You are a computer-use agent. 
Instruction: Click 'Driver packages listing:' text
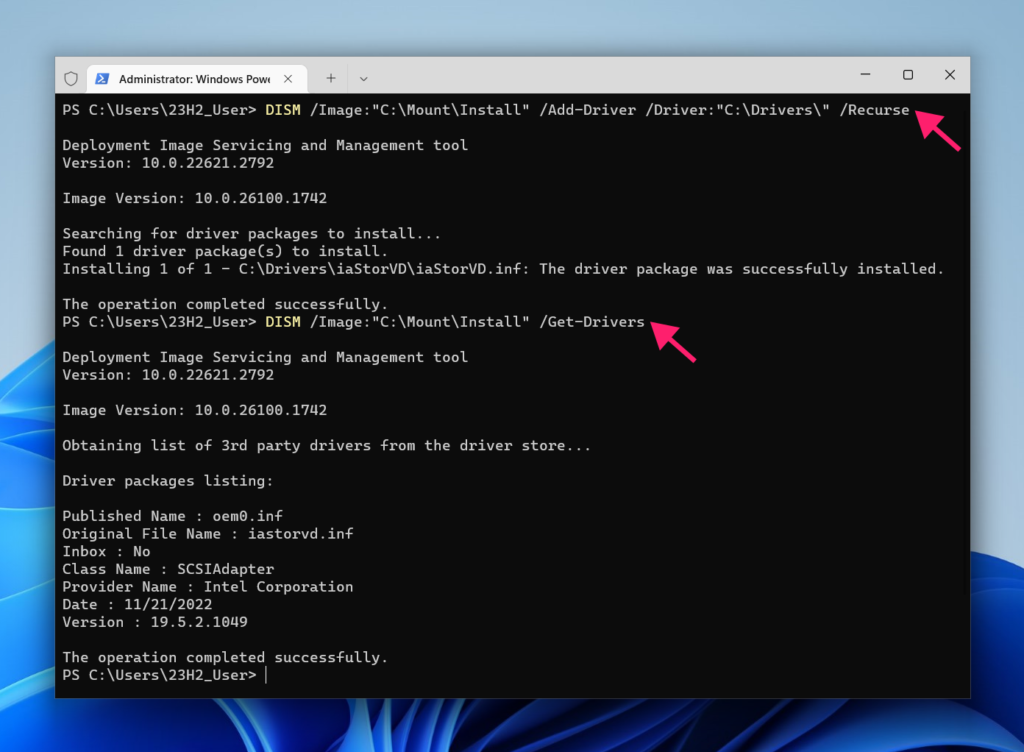168,481
